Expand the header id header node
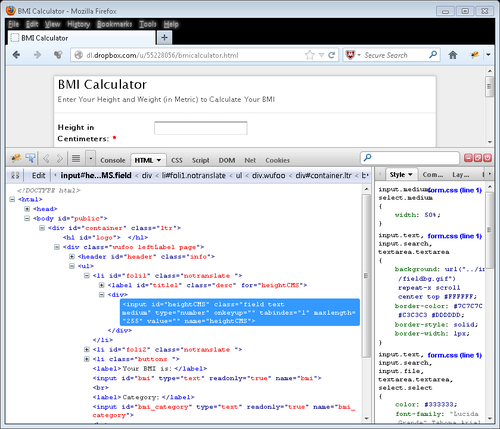 pos(72,257)
